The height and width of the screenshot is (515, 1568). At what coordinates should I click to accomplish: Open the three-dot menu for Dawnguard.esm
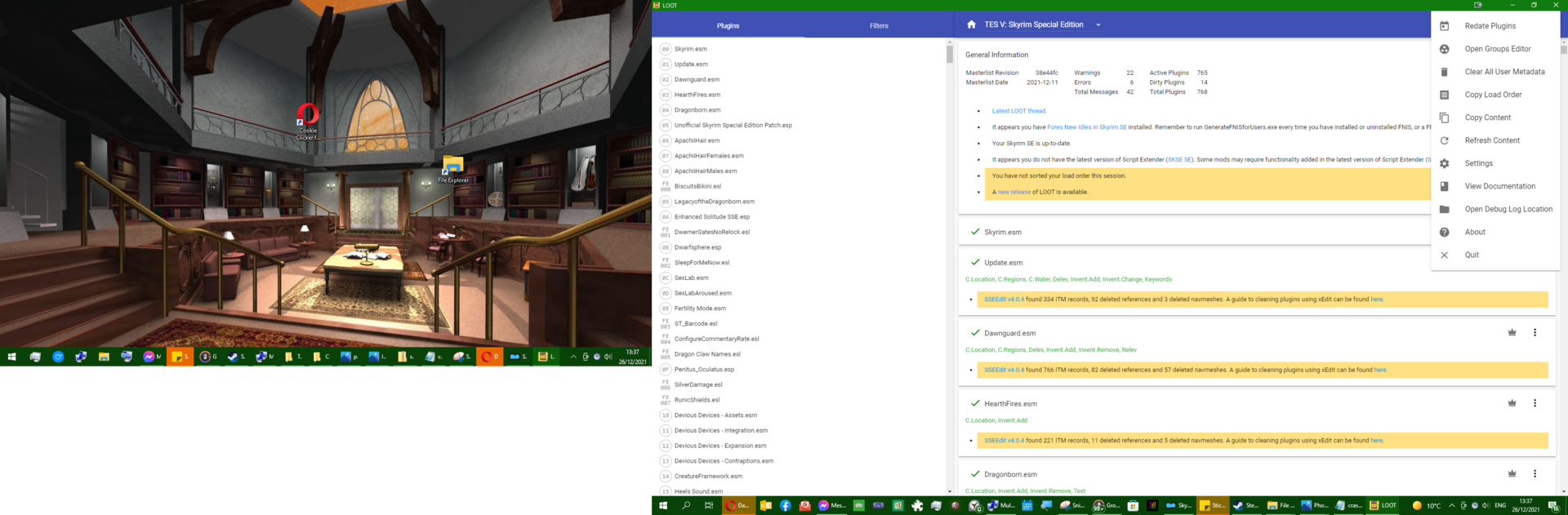1535,333
